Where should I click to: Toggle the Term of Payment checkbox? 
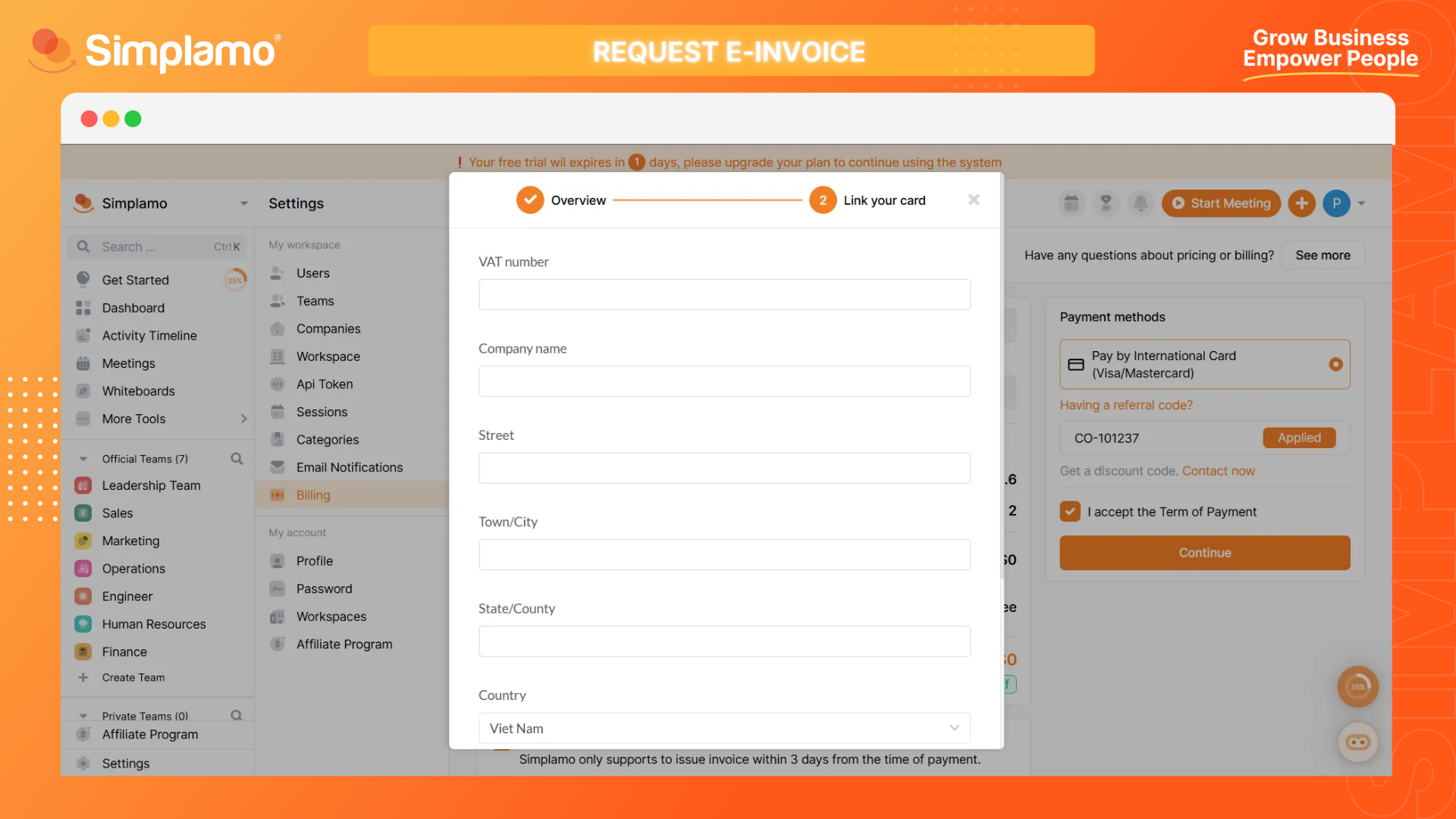tap(1070, 511)
